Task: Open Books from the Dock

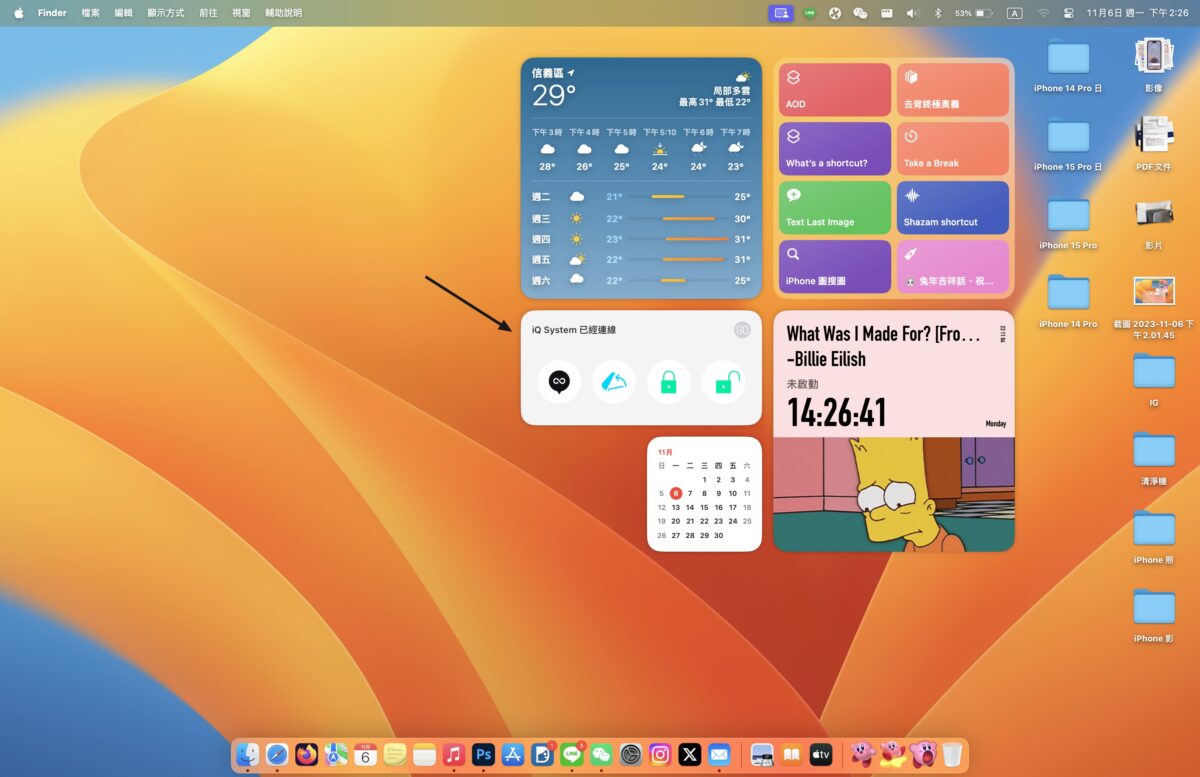Action: click(x=792, y=754)
